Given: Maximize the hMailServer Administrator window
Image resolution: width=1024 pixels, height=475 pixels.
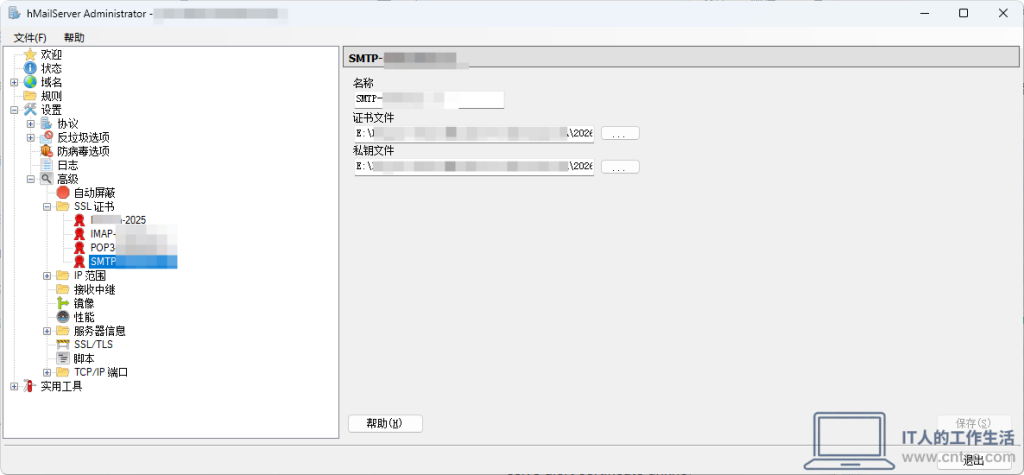Looking at the screenshot, I should [963, 13].
